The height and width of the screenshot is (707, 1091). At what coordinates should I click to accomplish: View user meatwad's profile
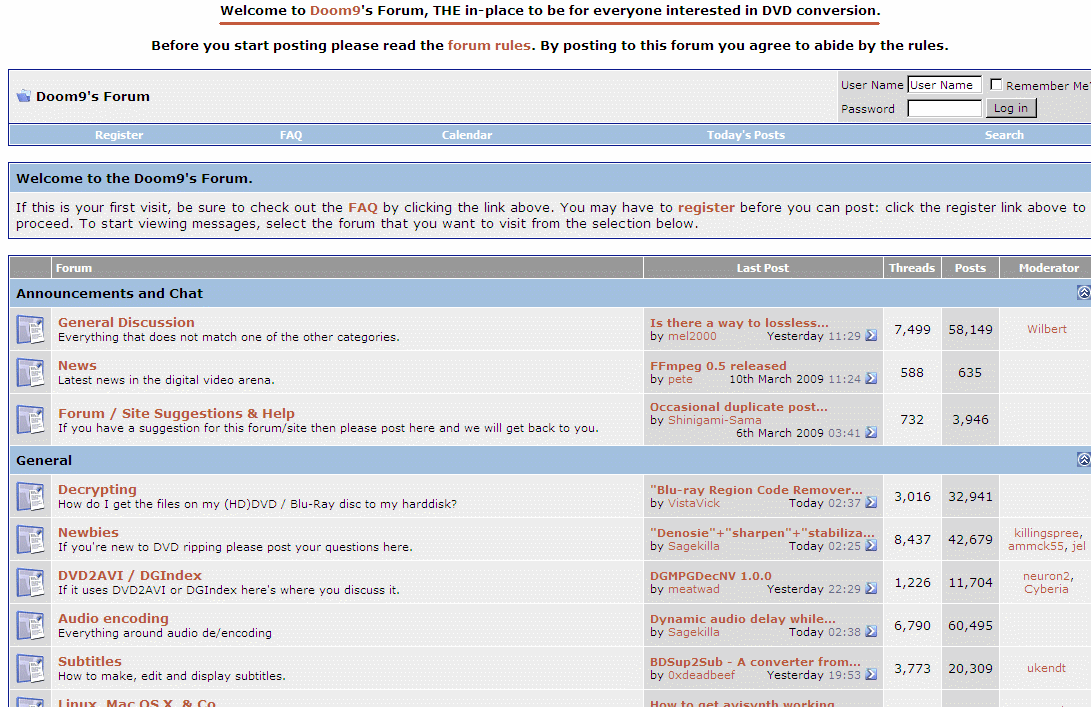694,589
